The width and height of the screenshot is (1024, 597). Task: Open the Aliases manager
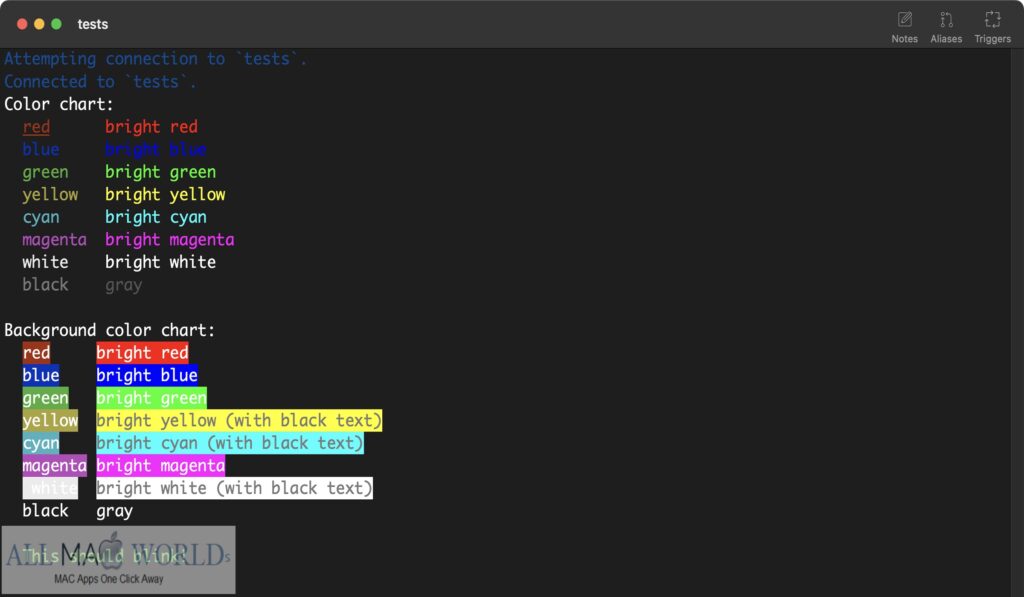(x=945, y=25)
